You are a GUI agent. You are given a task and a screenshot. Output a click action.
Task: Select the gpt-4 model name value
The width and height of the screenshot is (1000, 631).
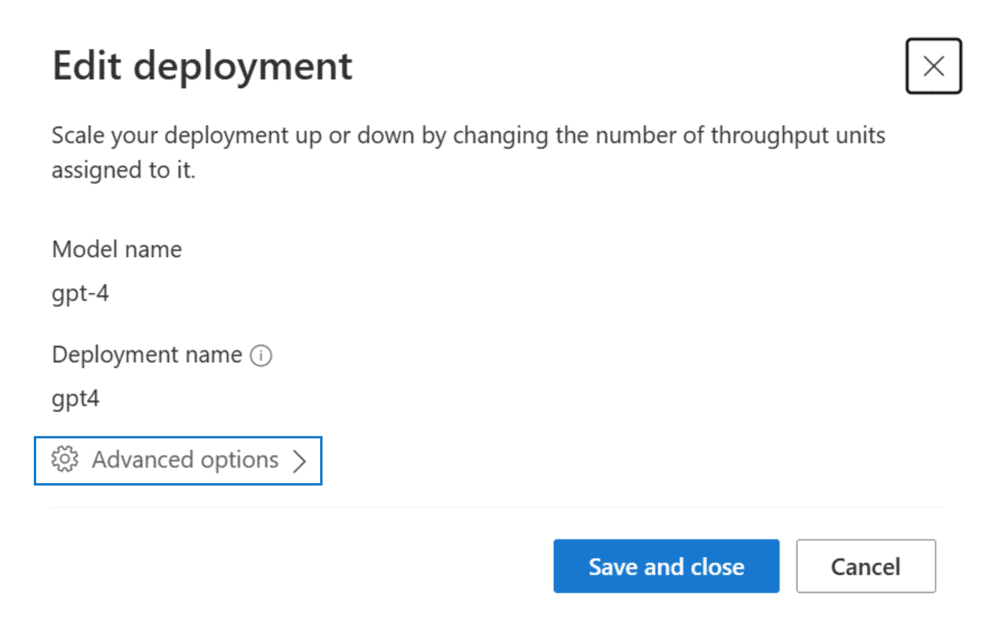[x=80, y=294]
